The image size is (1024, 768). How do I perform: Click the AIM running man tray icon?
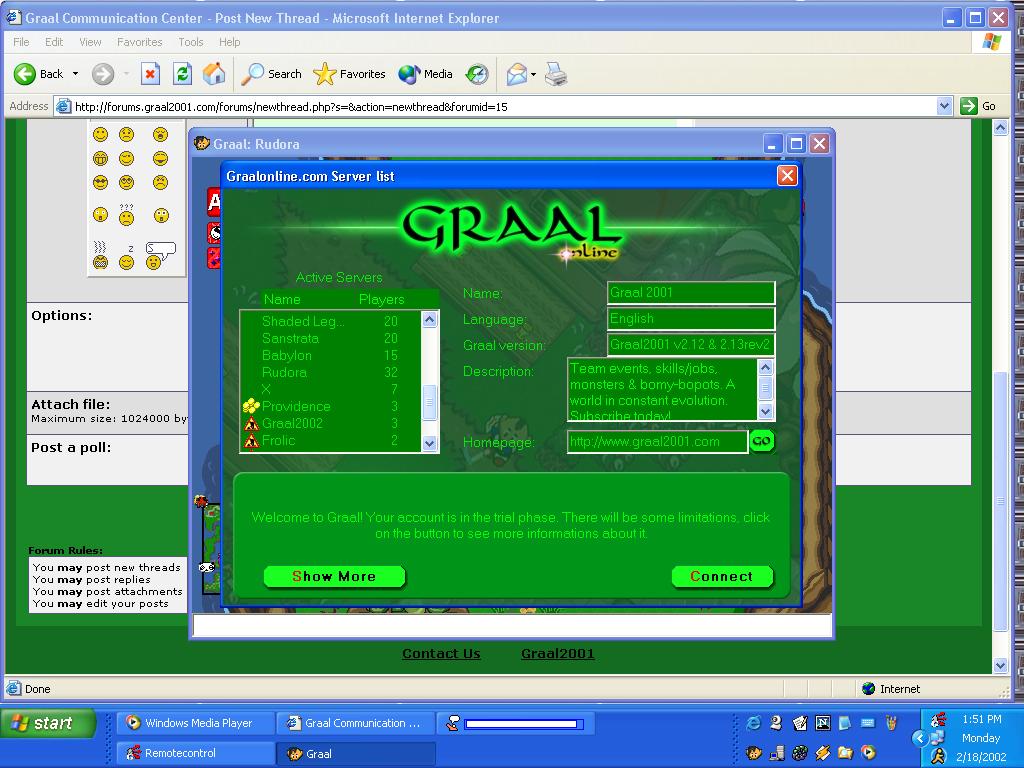point(938,756)
